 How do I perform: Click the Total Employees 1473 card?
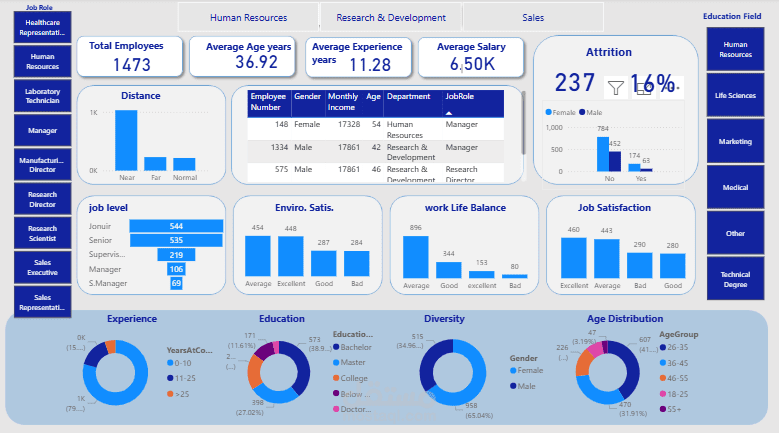point(130,57)
